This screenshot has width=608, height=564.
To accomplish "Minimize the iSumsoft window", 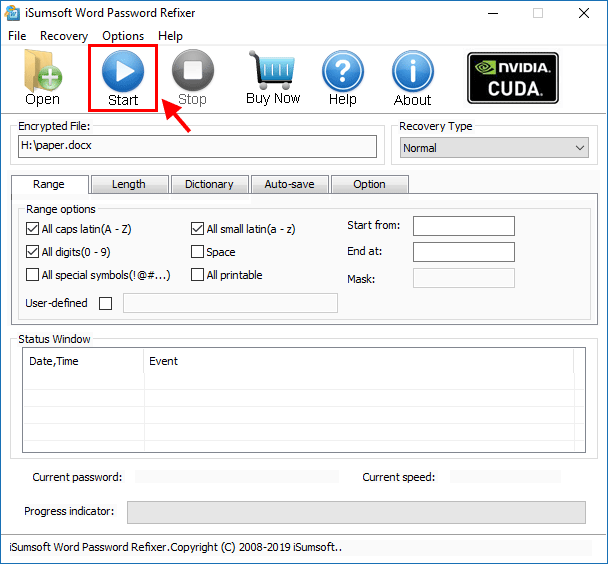I will coord(493,13).
